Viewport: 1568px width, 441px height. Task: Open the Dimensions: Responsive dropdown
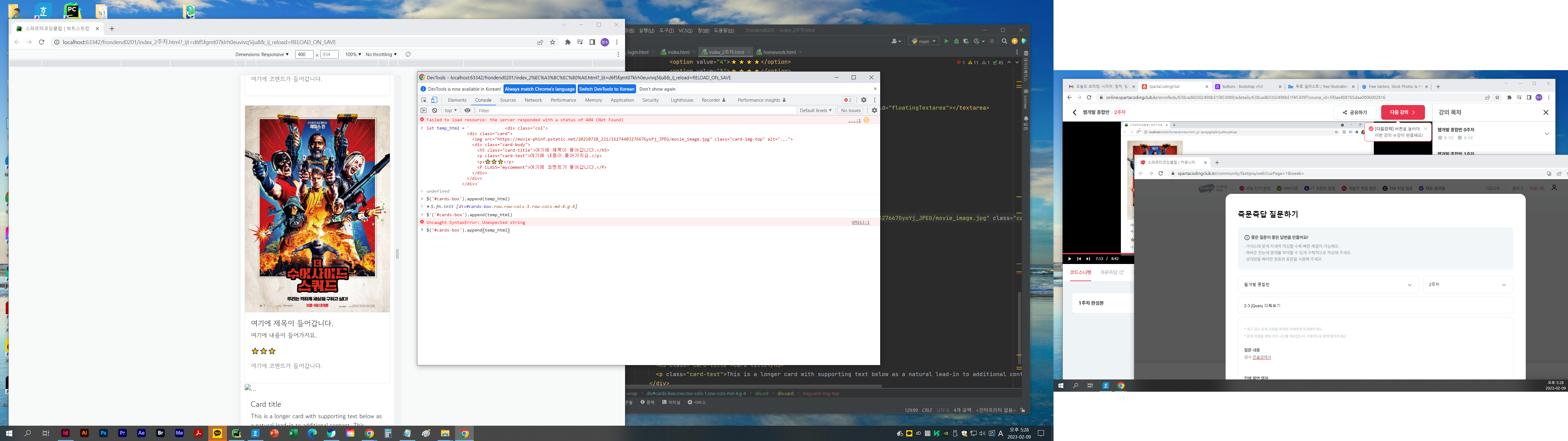coord(262,54)
